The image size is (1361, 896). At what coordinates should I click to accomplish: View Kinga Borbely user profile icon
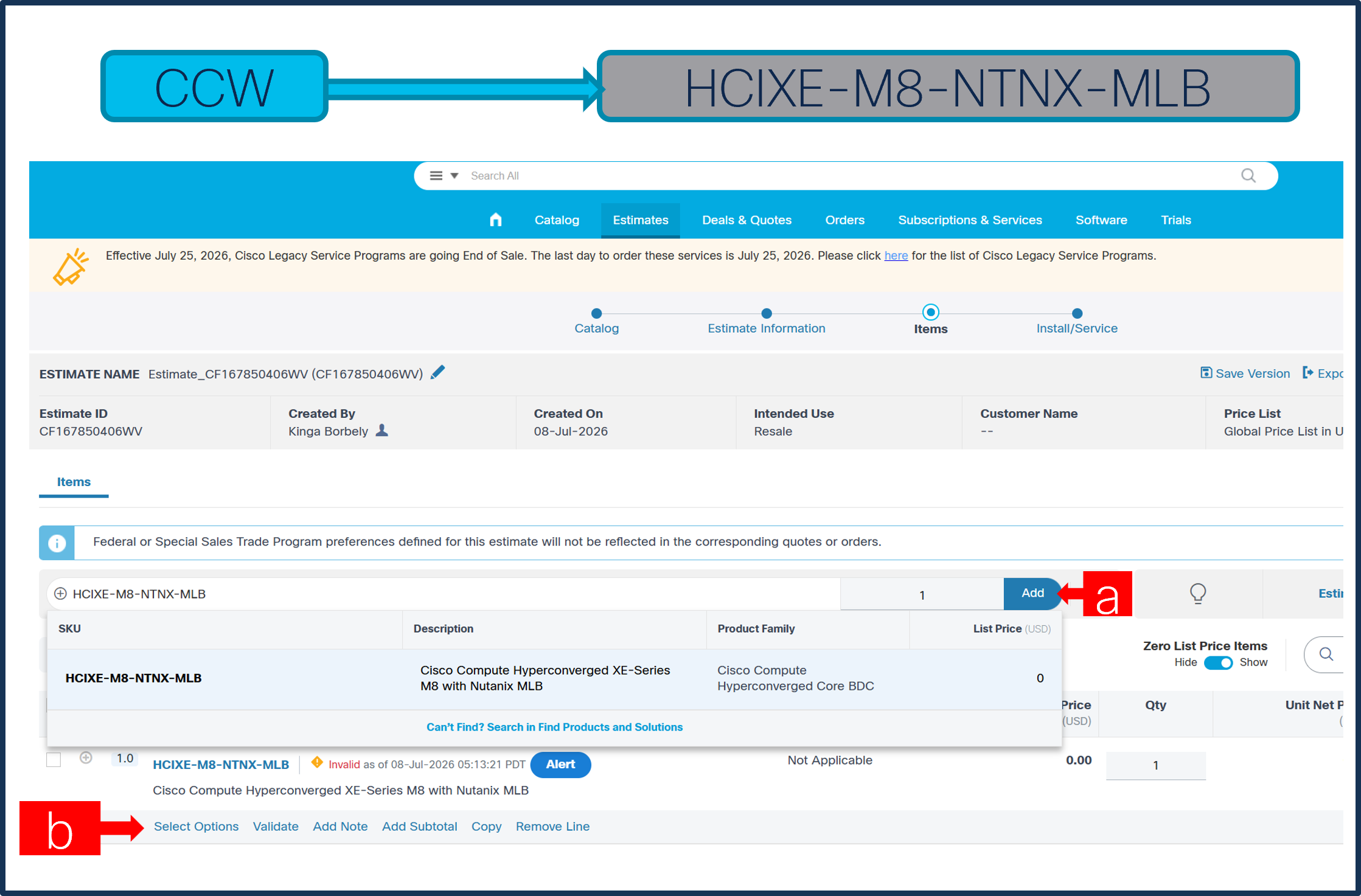click(x=382, y=431)
